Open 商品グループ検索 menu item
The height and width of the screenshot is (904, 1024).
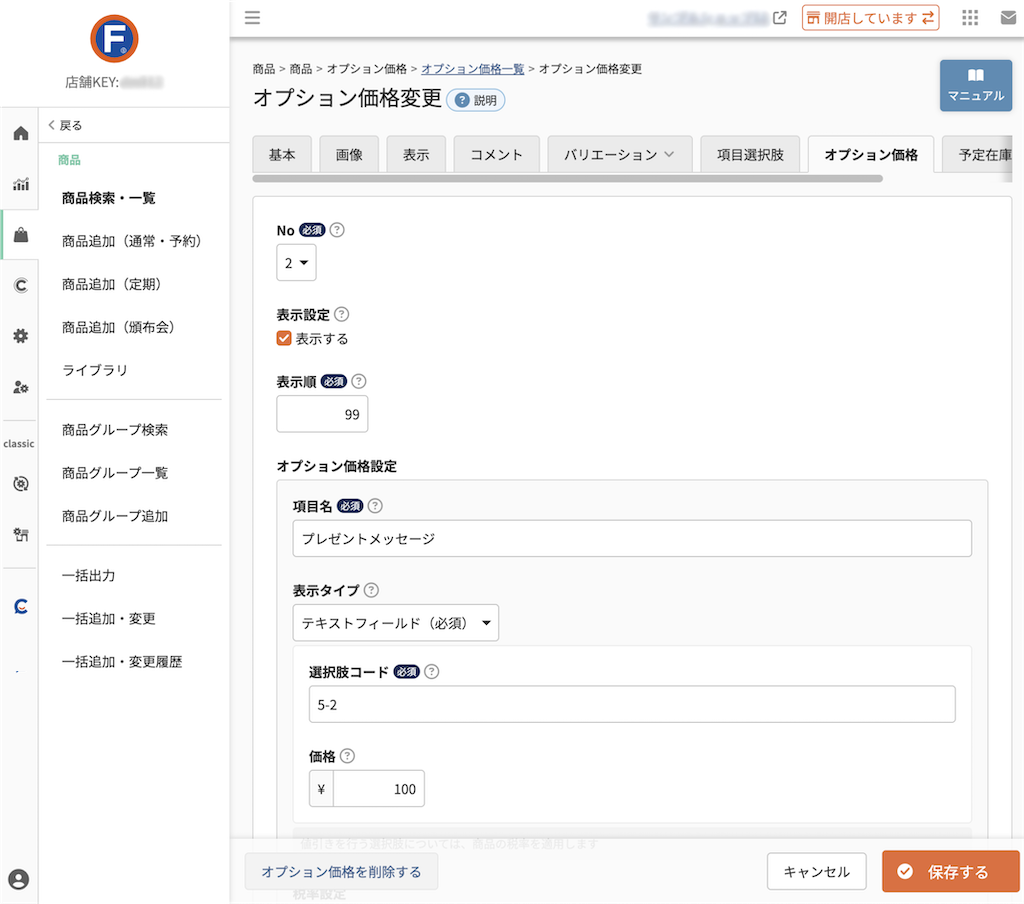[x=115, y=430]
